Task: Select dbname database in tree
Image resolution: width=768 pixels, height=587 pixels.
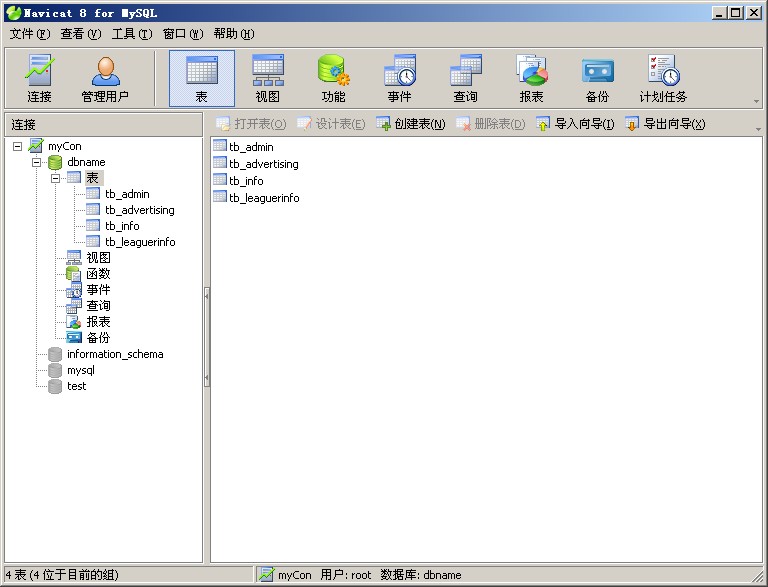Action: (86, 162)
